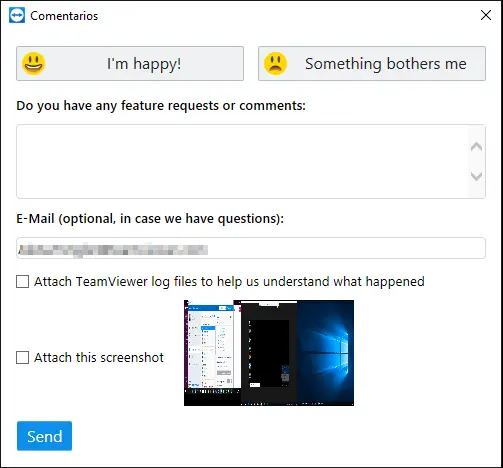Tick the "Attach this screenshot" checkbox
This screenshot has width=503, height=468.
click(x=22, y=357)
